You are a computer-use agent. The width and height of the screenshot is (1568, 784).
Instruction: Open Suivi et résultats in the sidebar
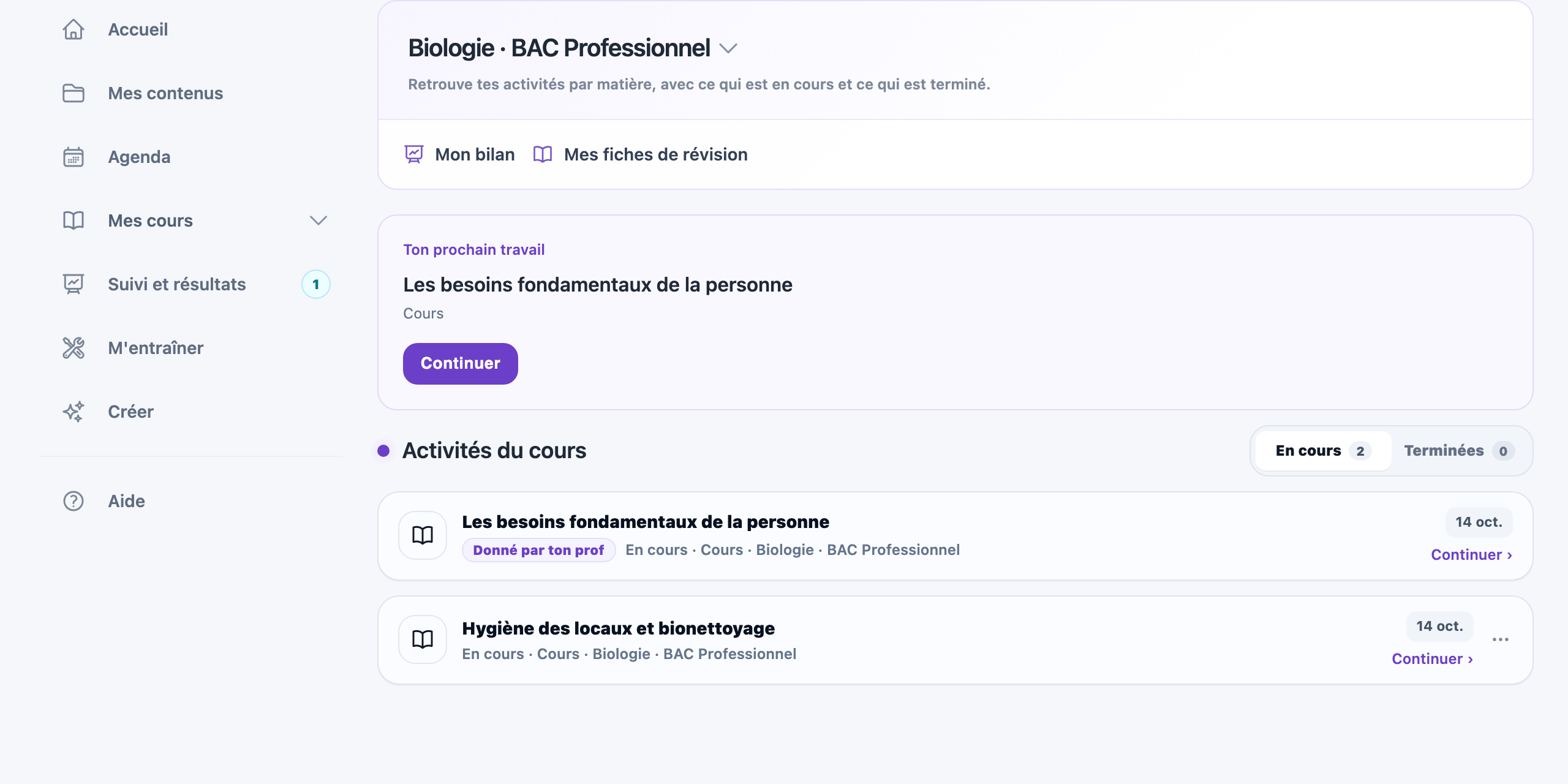pos(177,284)
